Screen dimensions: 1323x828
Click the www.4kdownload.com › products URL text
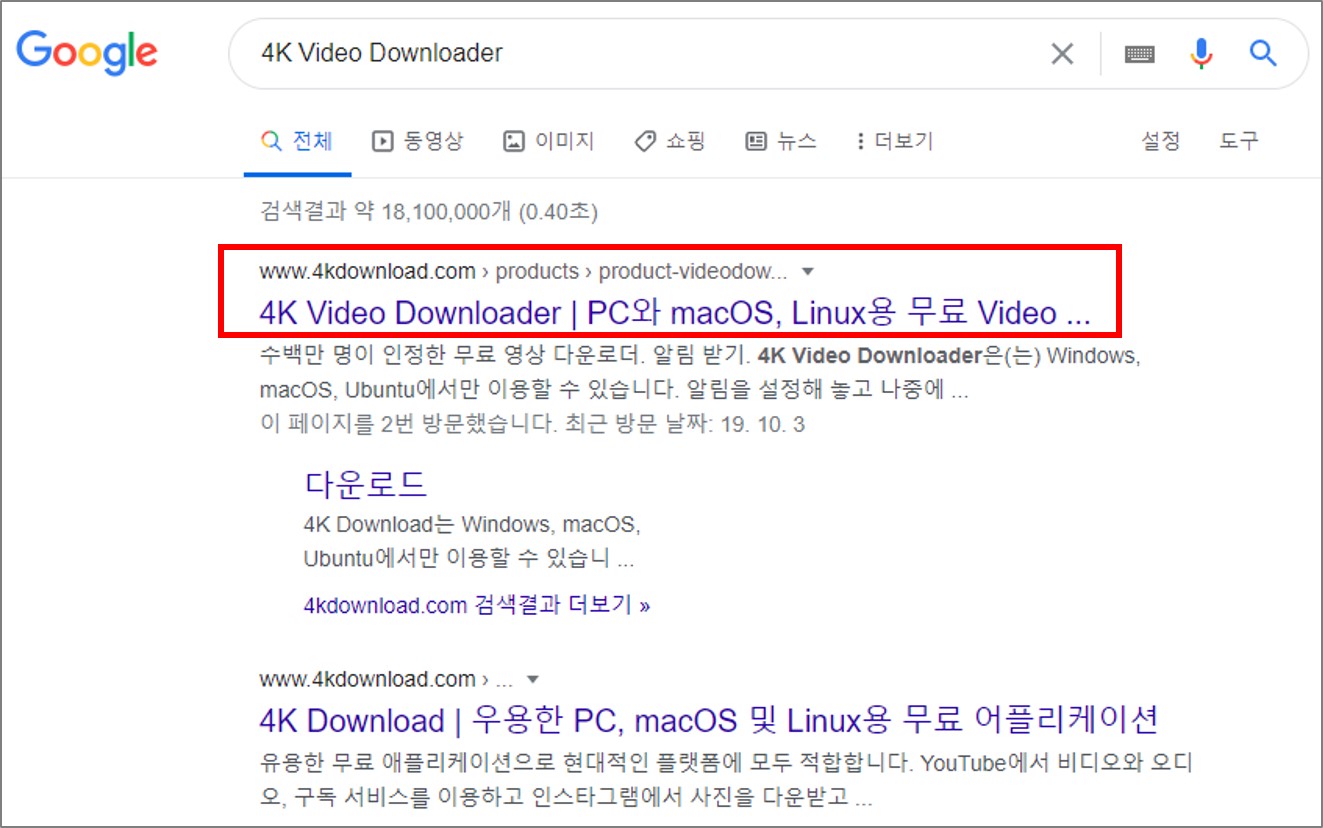pyautogui.click(x=419, y=271)
